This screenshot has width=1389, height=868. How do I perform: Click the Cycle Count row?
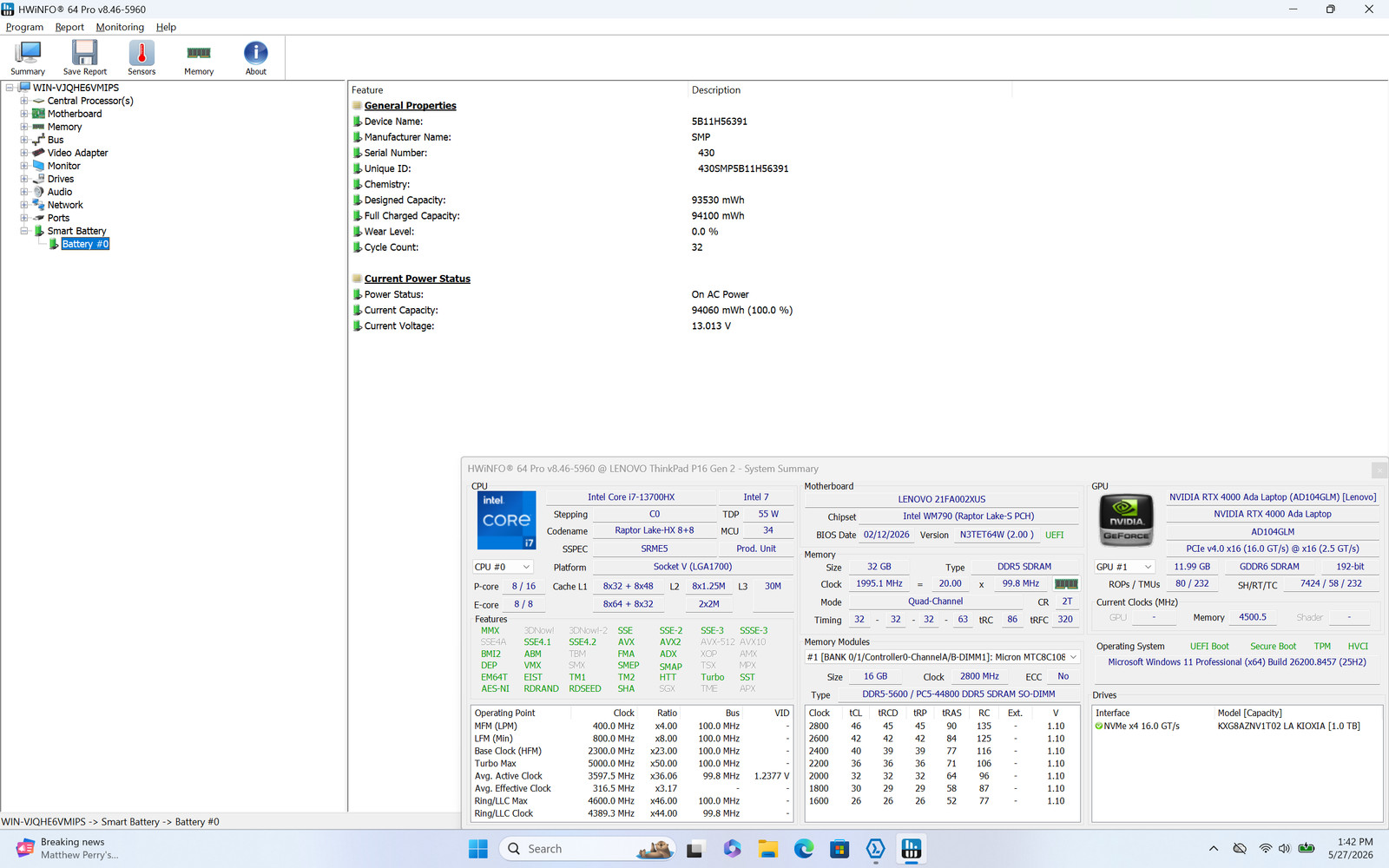(527, 247)
